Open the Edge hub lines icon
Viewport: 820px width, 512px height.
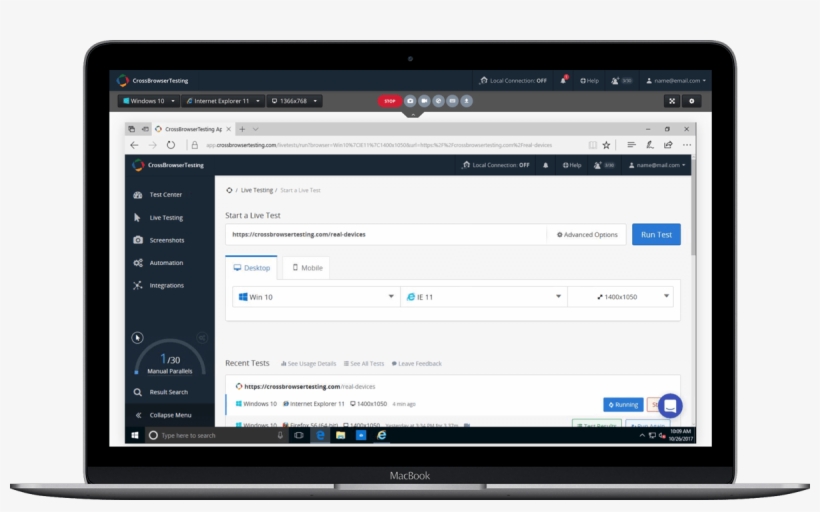click(631, 145)
